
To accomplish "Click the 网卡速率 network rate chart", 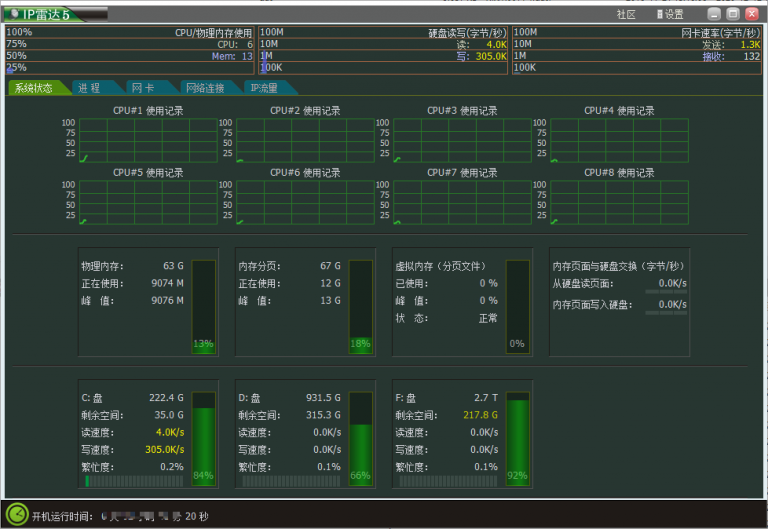I will tap(637, 50).
